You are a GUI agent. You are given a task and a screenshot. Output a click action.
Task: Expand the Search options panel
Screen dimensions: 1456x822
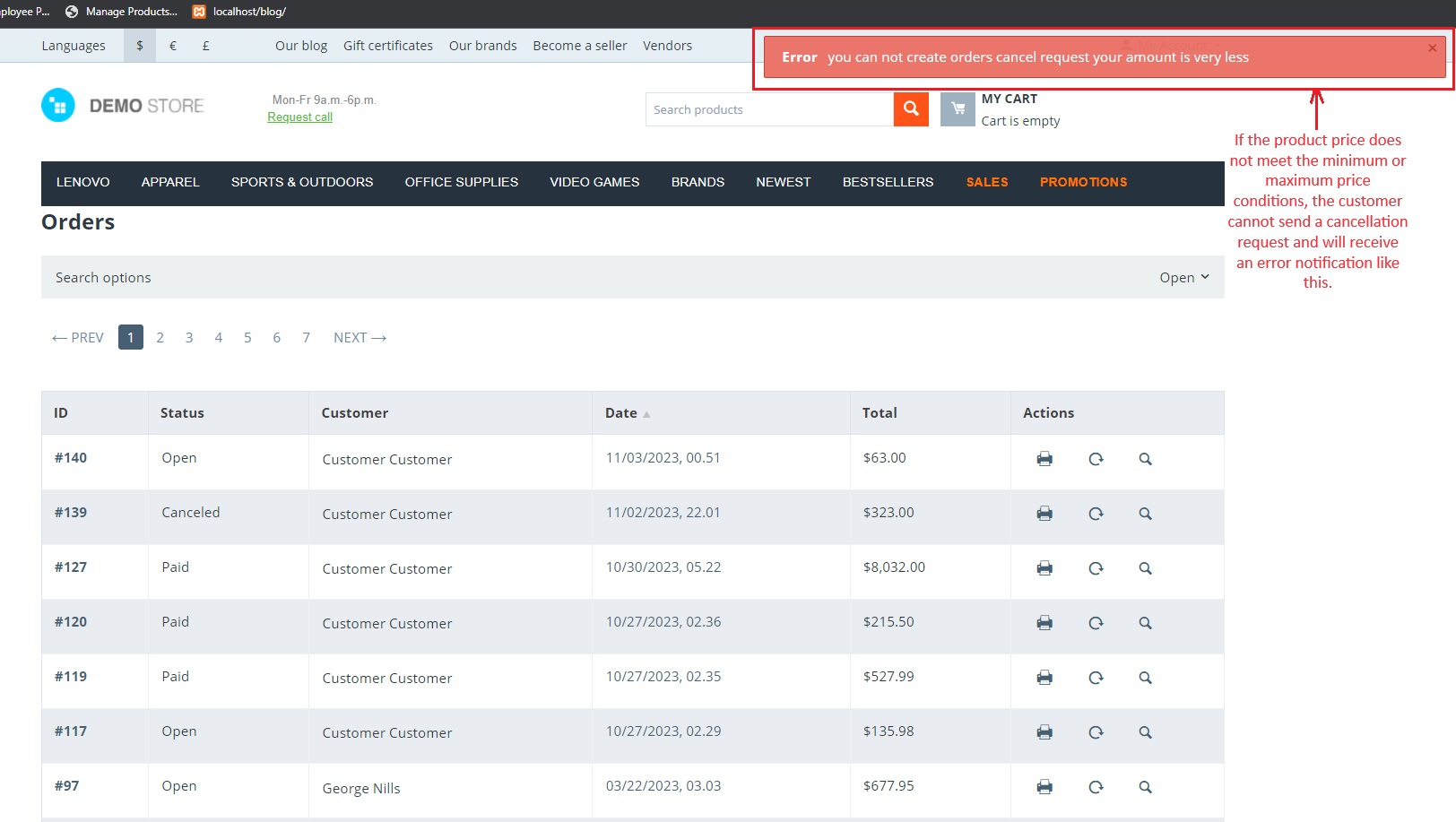click(632, 277)
